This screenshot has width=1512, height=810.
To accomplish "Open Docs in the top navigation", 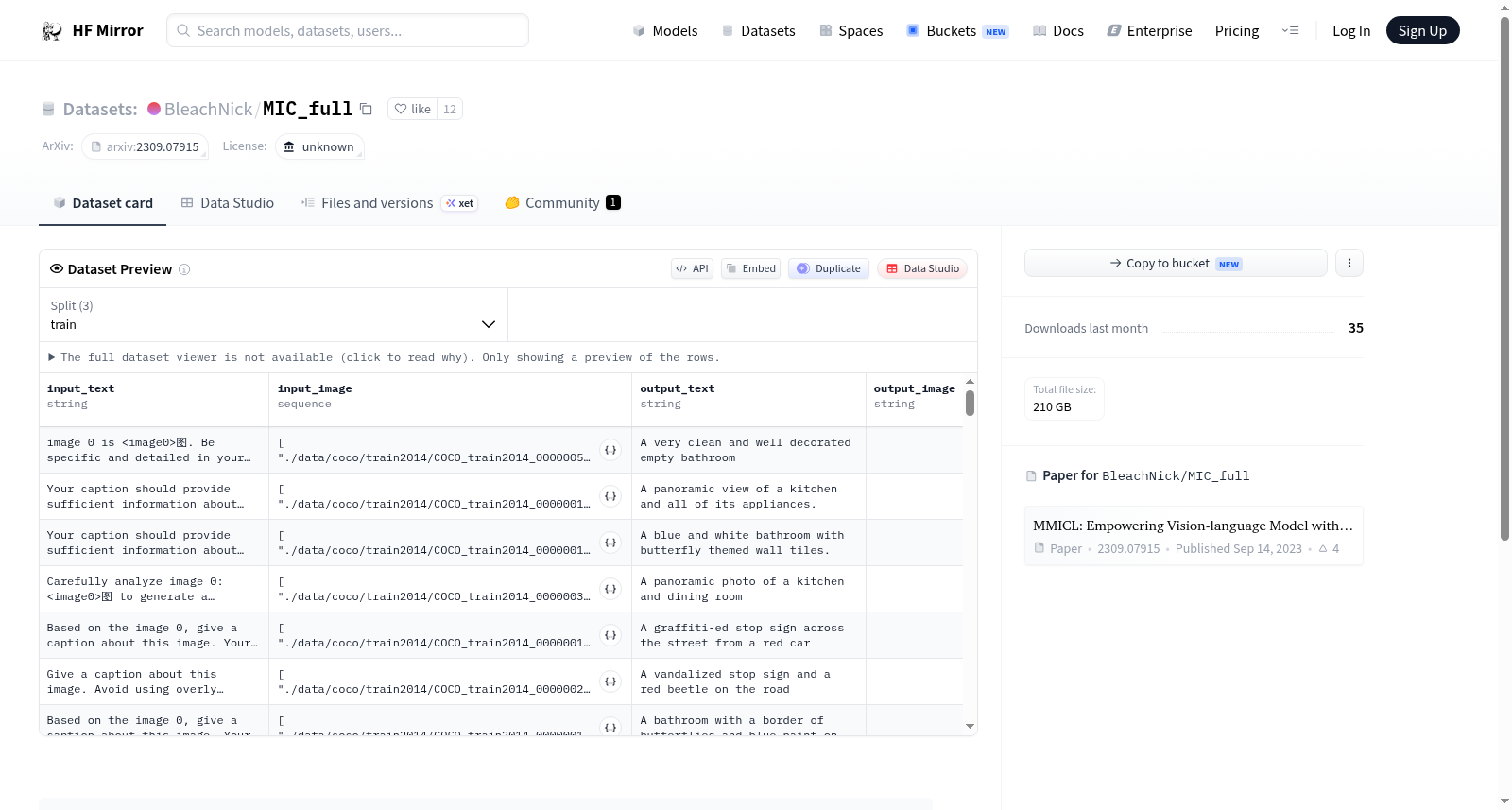I will 1058,31.
